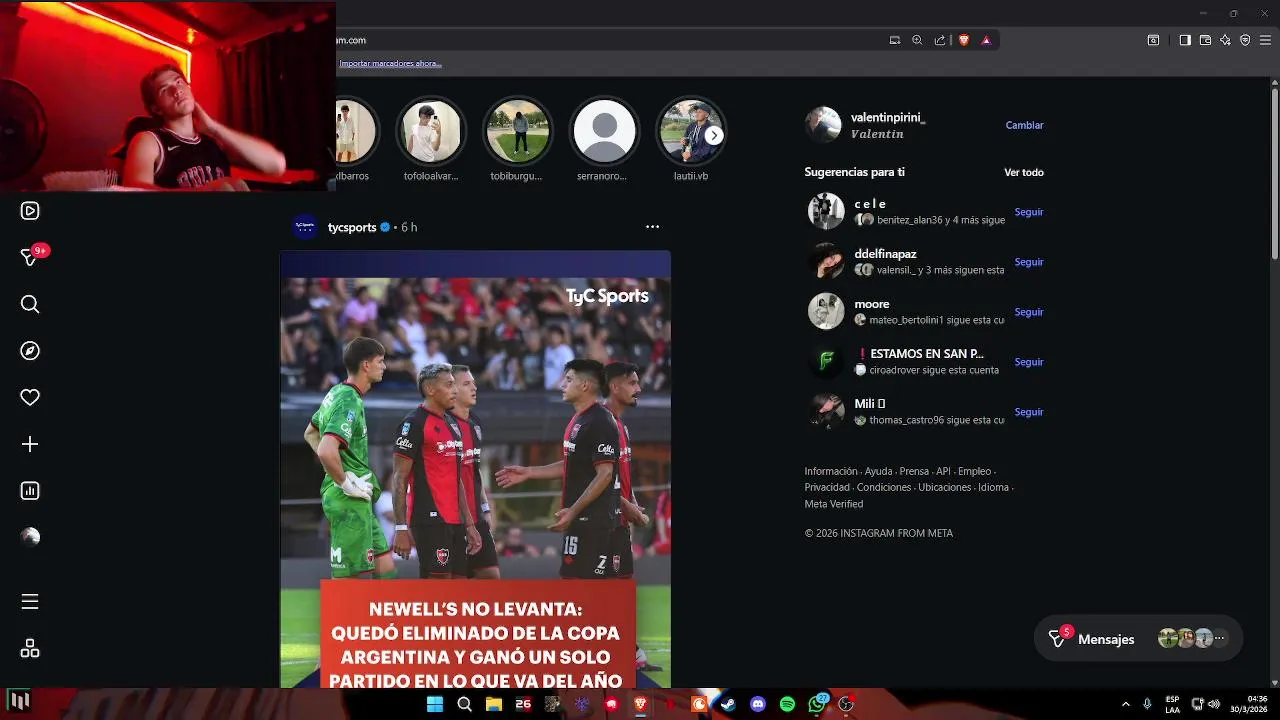Viewport: 1280px width, 720px height.
Task: Open Brave Rewards triangle icon
Action: click(x=986, y=40)
